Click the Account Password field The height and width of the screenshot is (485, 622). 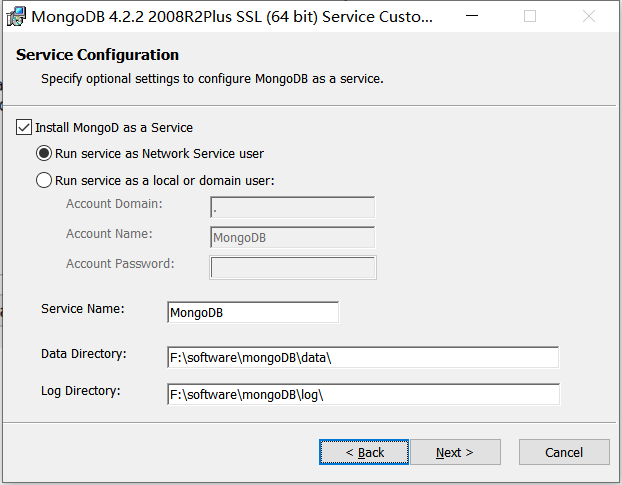pos(293,268)
